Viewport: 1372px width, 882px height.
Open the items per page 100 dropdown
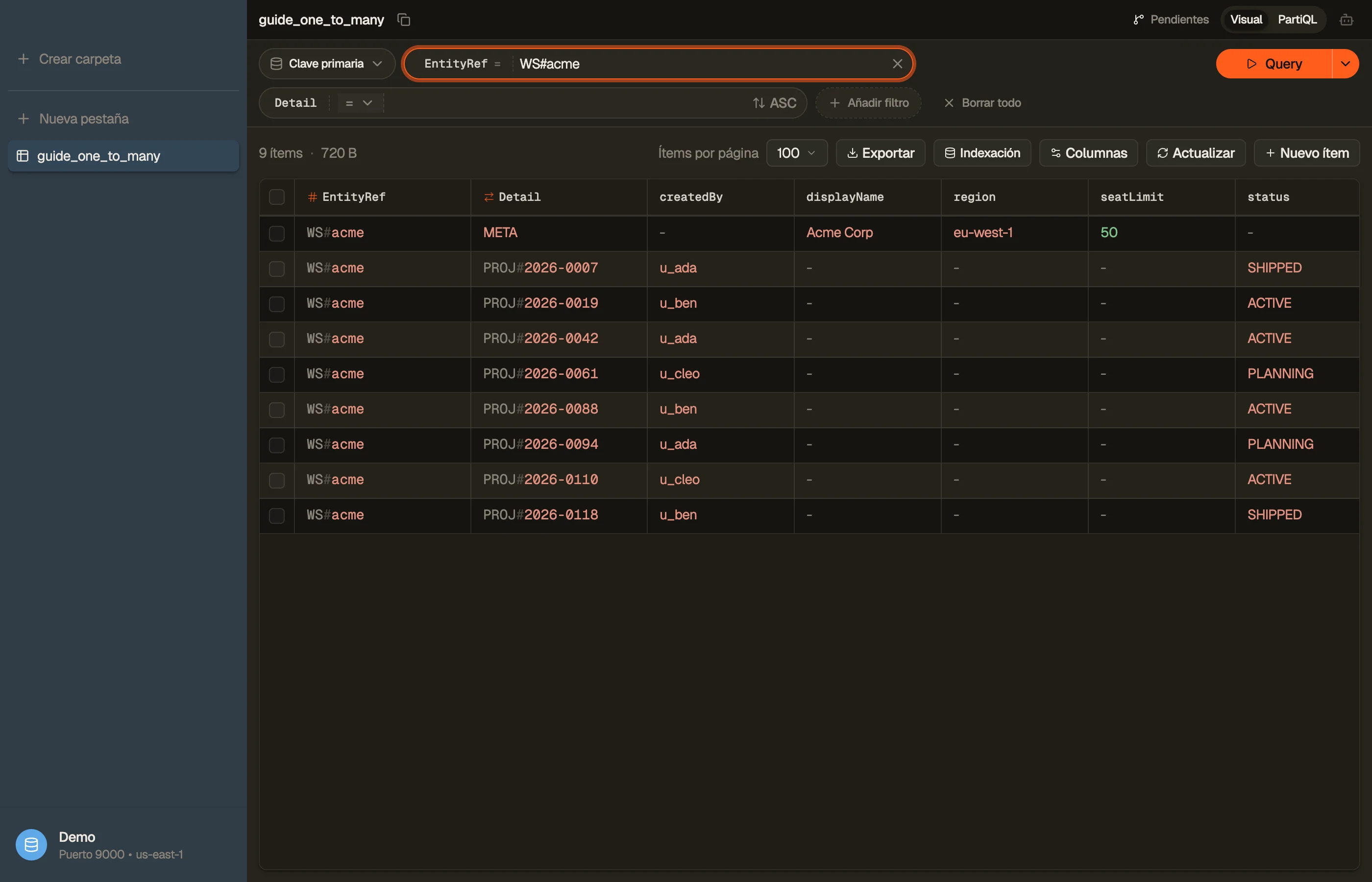797,153
